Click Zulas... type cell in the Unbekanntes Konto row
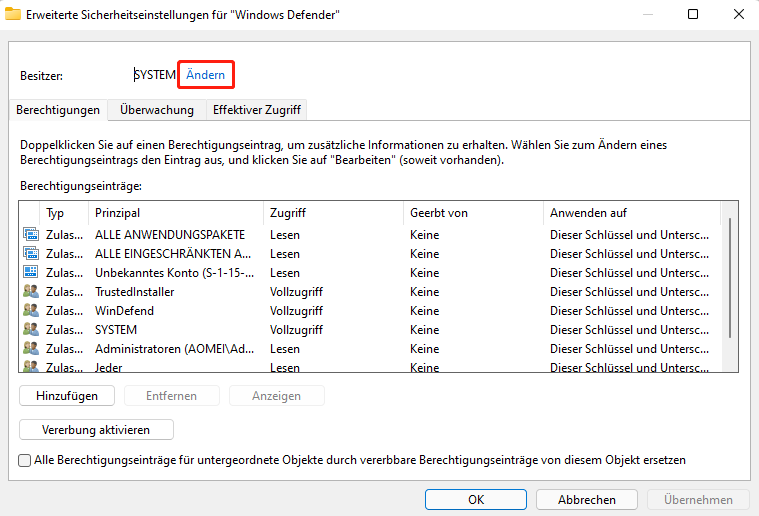 64,273
